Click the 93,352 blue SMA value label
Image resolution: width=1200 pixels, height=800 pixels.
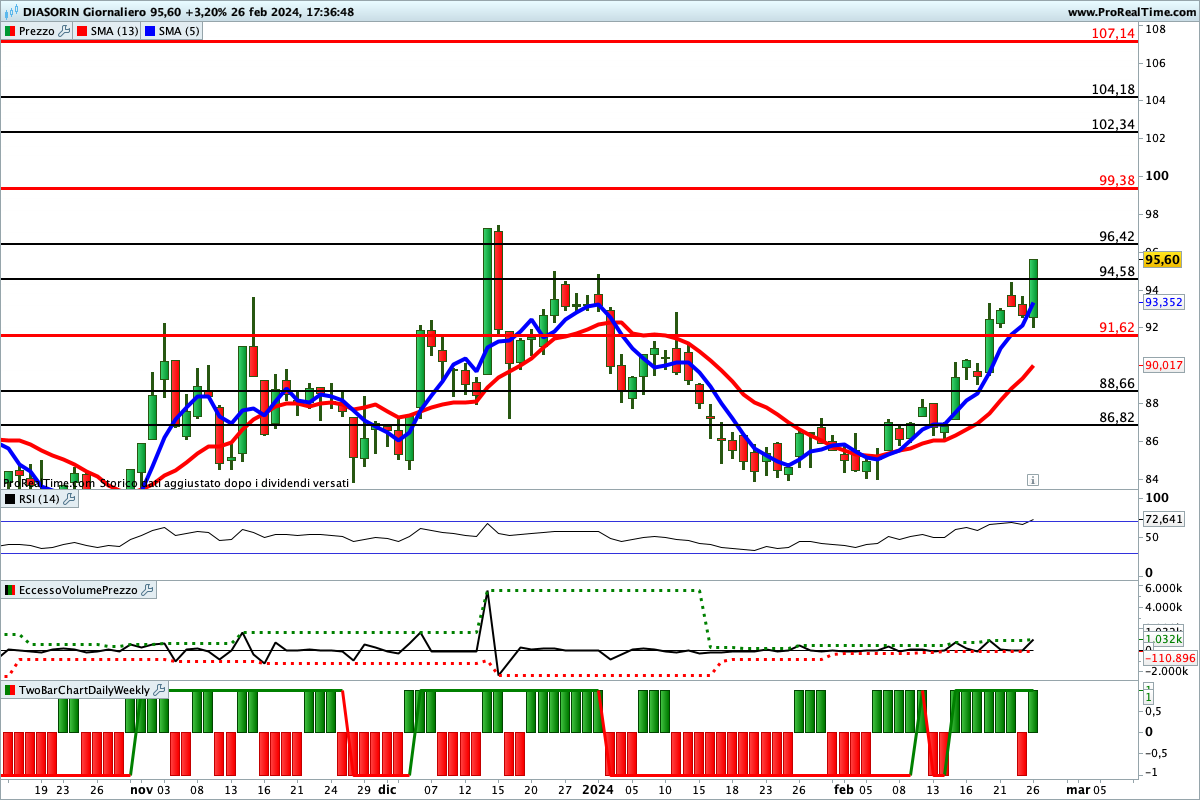pyautogui.click(x=1163, y=302)
